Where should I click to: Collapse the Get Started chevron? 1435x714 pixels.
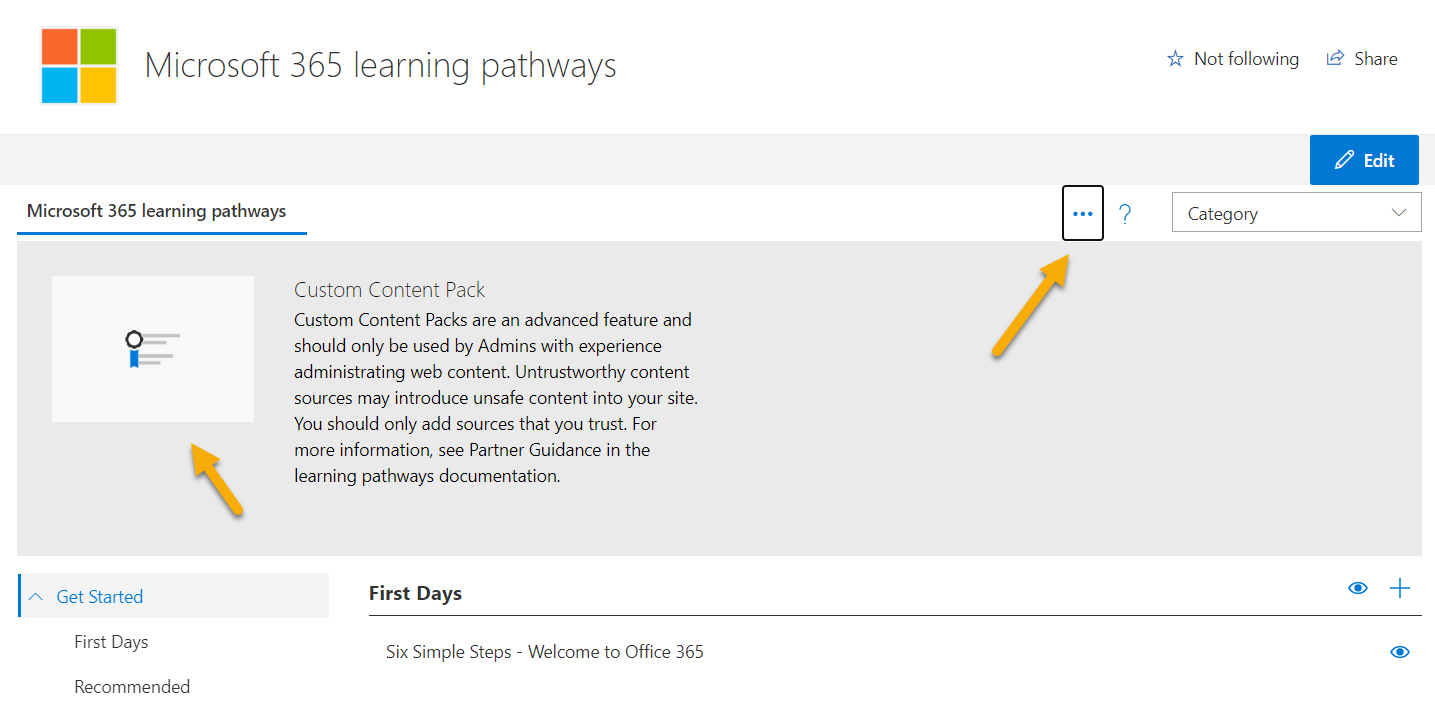click(x=36, y=597)
